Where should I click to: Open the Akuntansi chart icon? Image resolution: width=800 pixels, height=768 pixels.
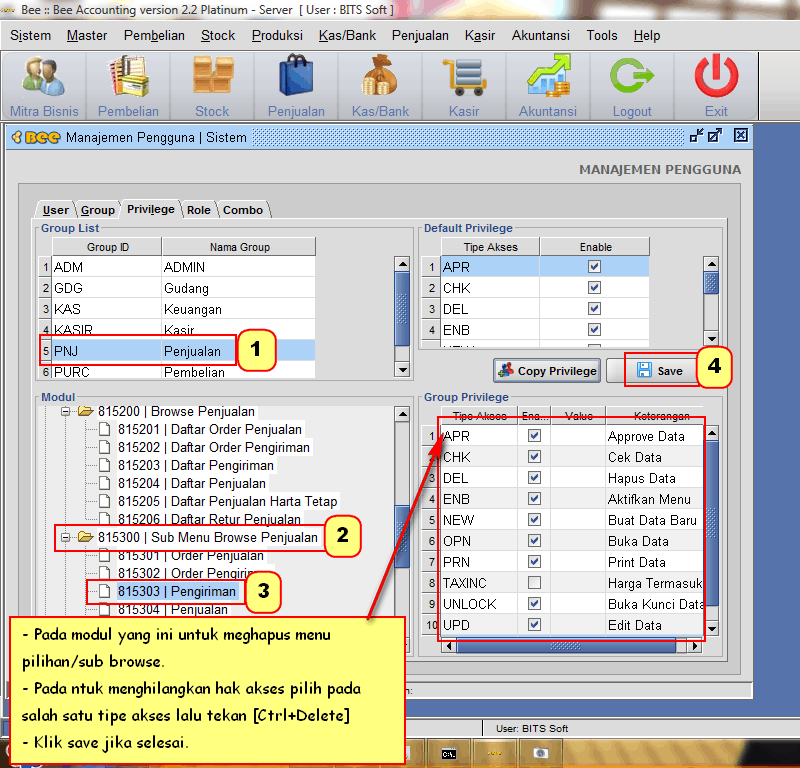[x=548, y=78]
